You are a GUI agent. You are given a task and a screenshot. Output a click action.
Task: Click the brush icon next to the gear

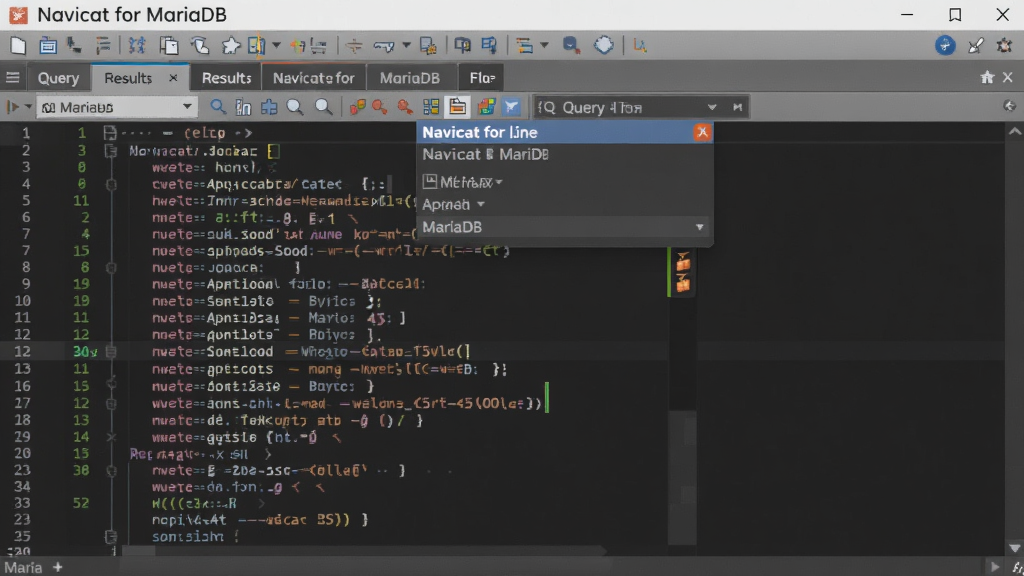976,45
